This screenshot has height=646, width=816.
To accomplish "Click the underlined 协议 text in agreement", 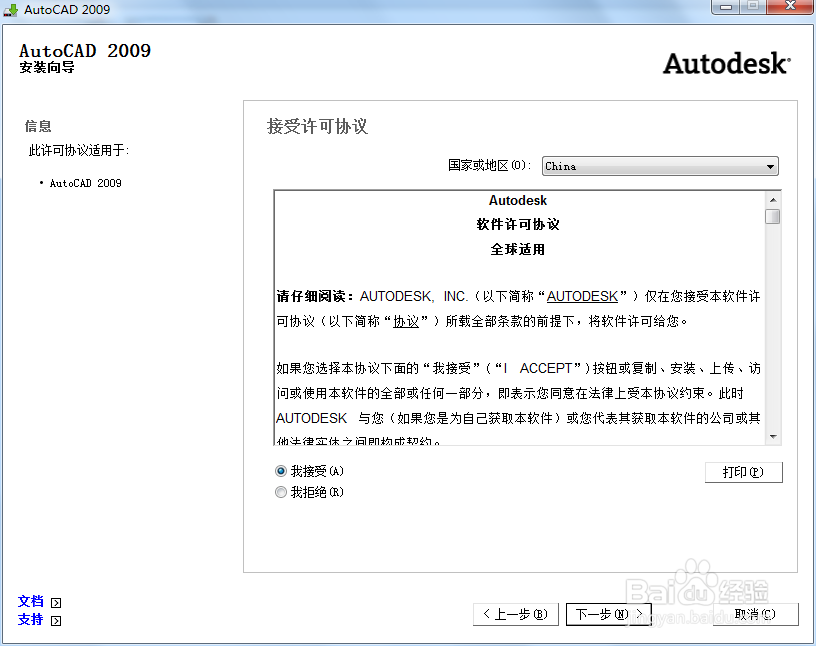I will [x=406, y=321].
